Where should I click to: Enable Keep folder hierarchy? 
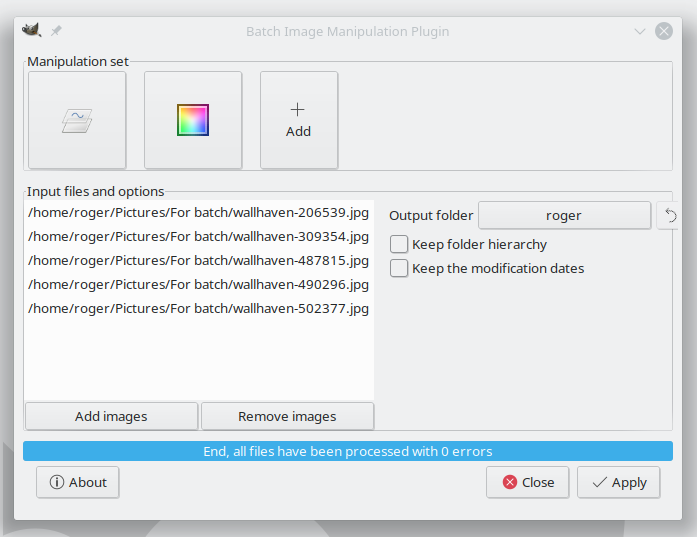400,244
